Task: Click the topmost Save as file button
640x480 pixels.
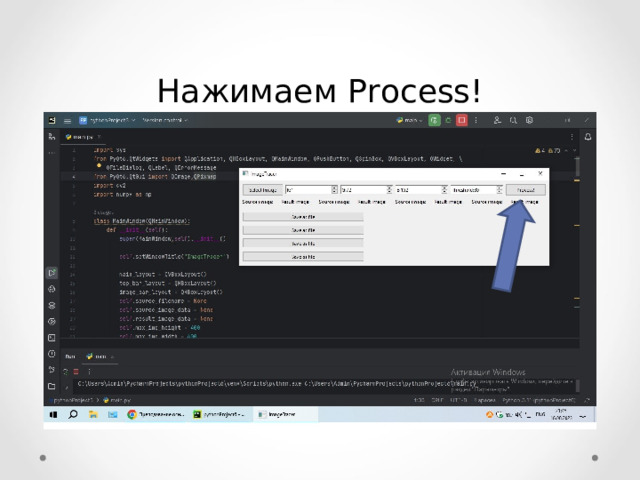Action: point(303,217)
